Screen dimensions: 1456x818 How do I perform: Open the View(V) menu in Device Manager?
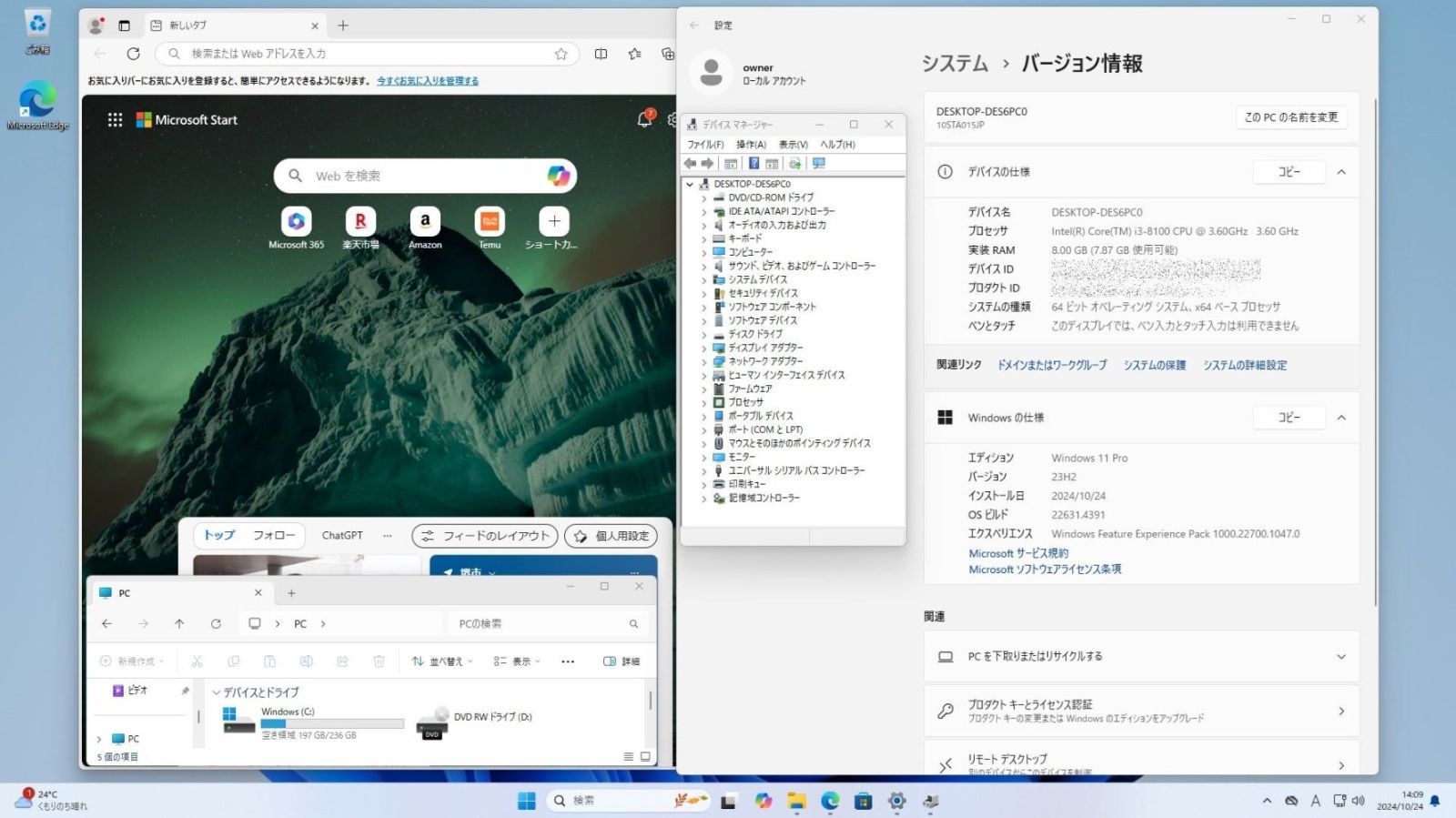(x=794, y=145)
